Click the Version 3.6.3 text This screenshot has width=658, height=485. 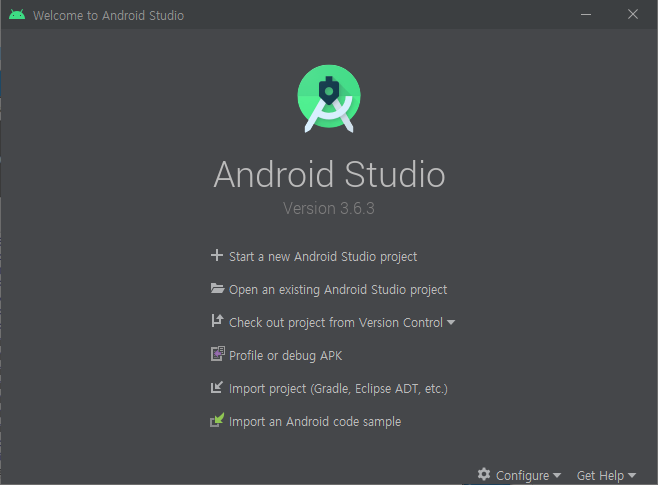(x=329, y=209)
